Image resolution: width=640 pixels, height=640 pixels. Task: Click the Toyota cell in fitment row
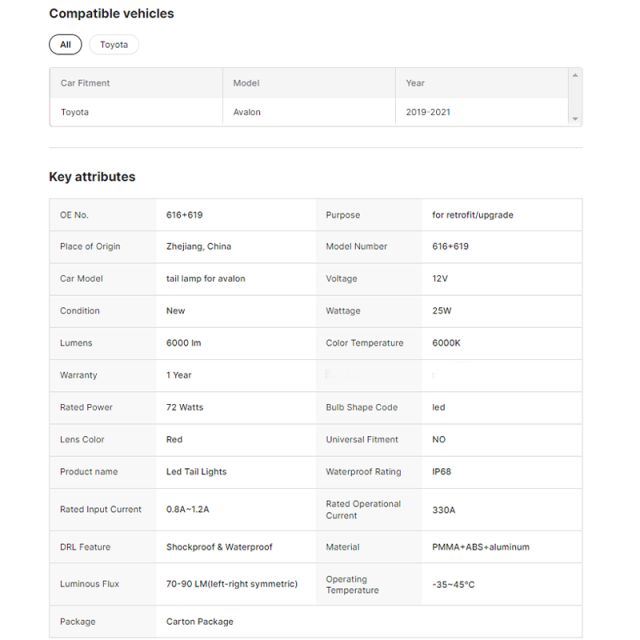pos(75,112)
